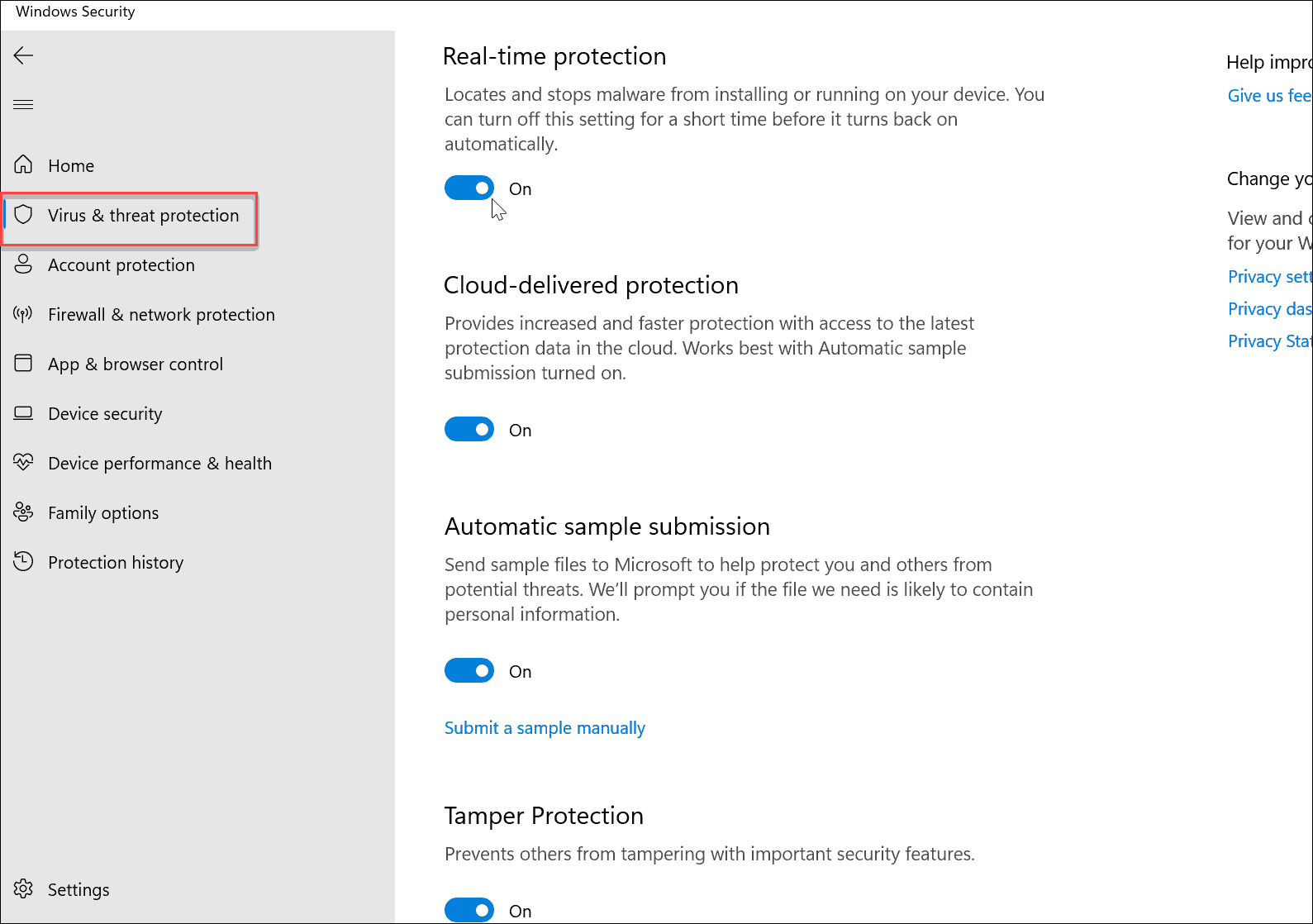Click the App & browser window icon

pyautogui.click(x=23, y=363)
